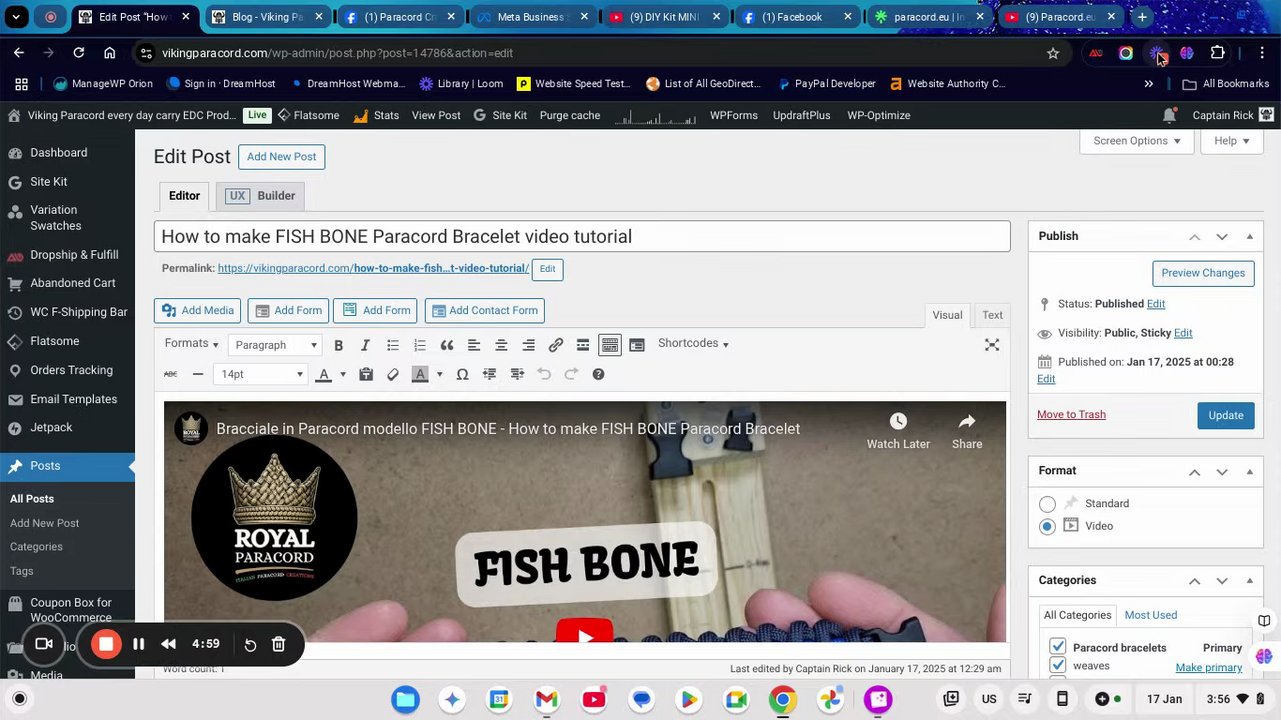Apply strikethrough formatting

(x=170, y=374)
